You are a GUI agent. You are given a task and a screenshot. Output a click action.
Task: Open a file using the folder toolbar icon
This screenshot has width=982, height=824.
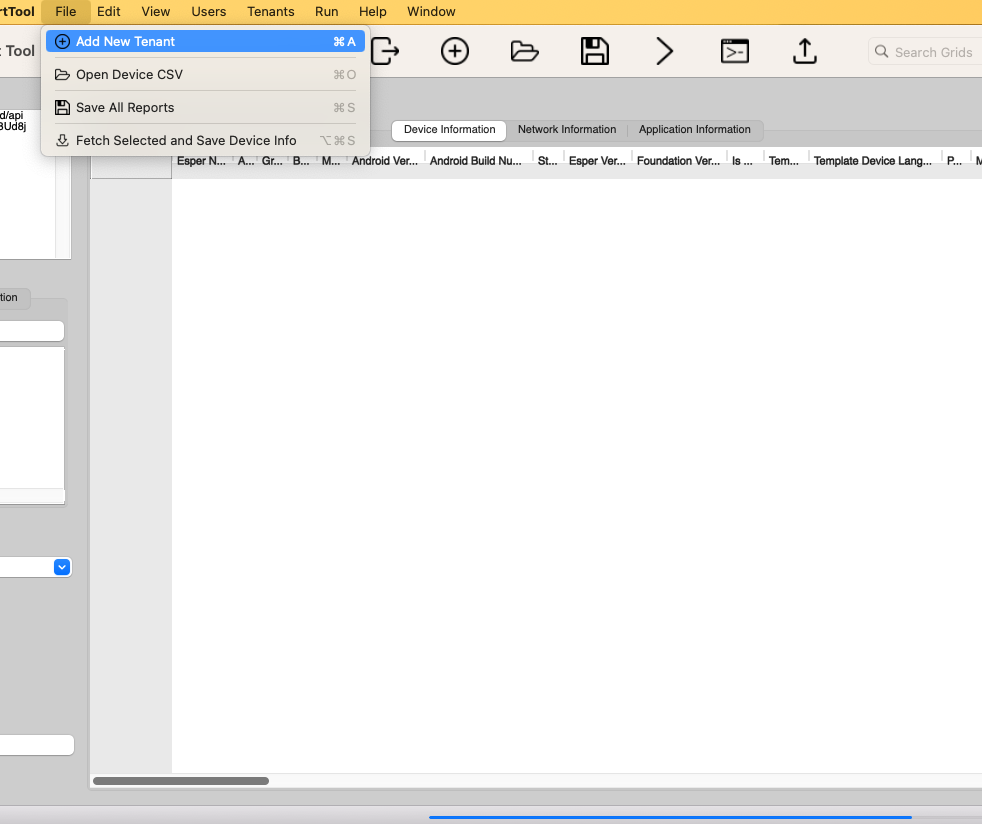click(x=525, y=50)
